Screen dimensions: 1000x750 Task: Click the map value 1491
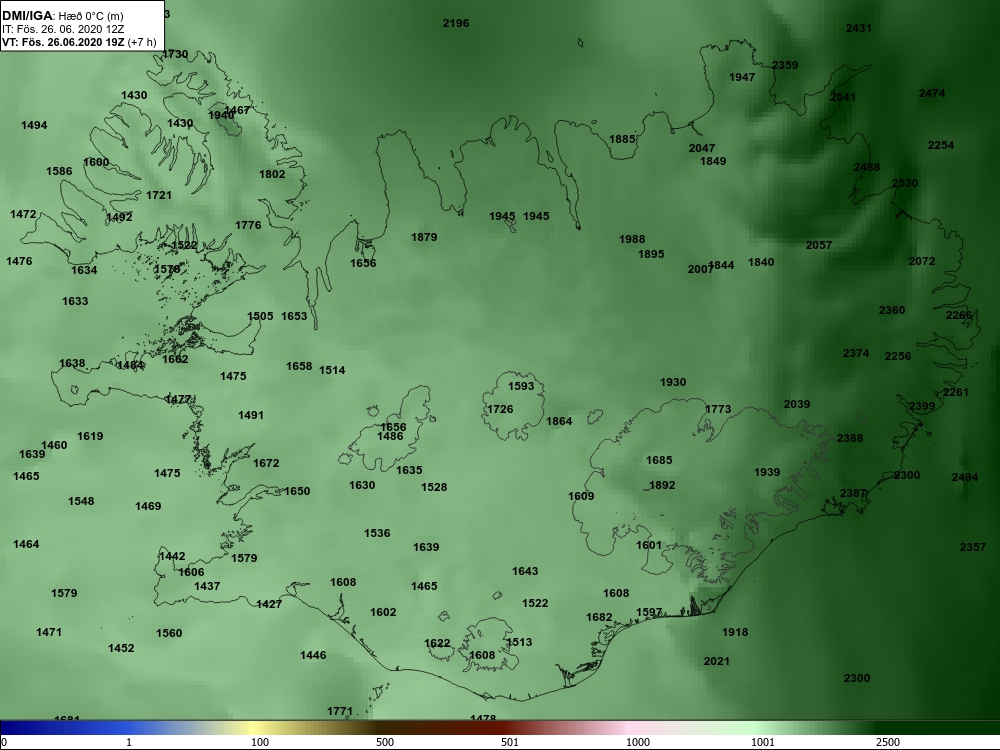pyautogui.click(x=251, y=415)
